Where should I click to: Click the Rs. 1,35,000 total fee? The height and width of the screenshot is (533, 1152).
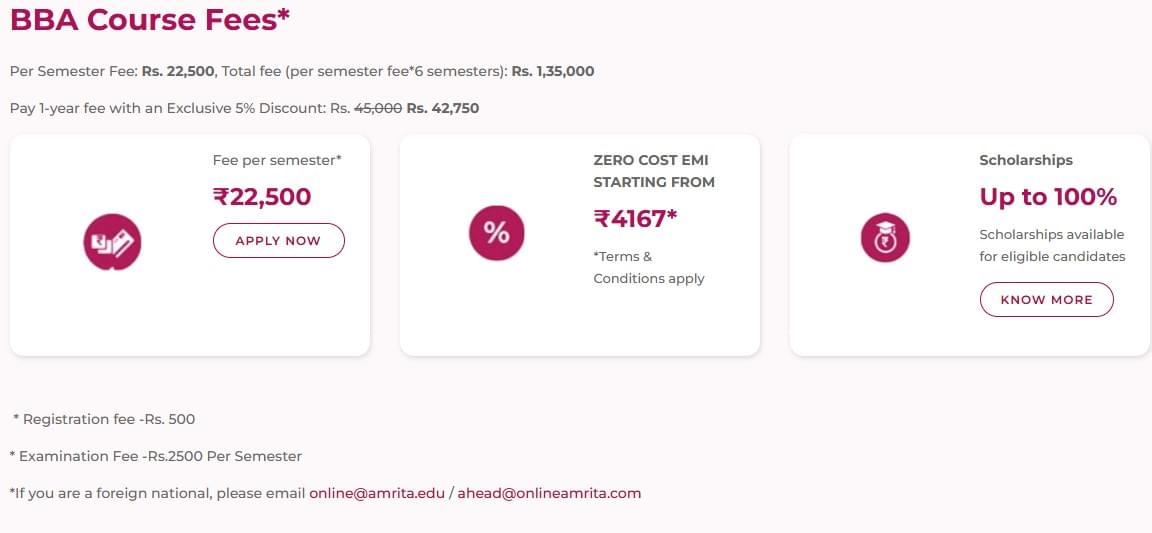click(x=553, y=71)
